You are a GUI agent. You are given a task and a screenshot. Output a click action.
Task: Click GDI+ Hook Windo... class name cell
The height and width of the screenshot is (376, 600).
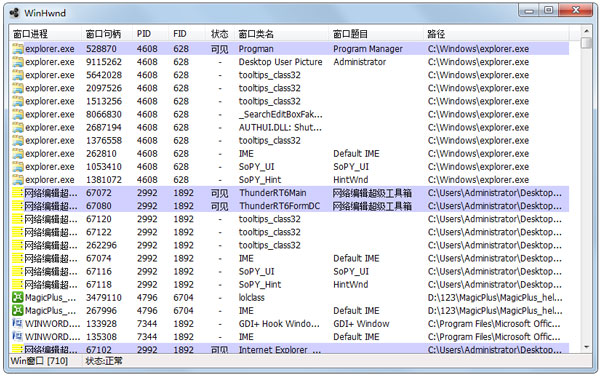(279, 324)
